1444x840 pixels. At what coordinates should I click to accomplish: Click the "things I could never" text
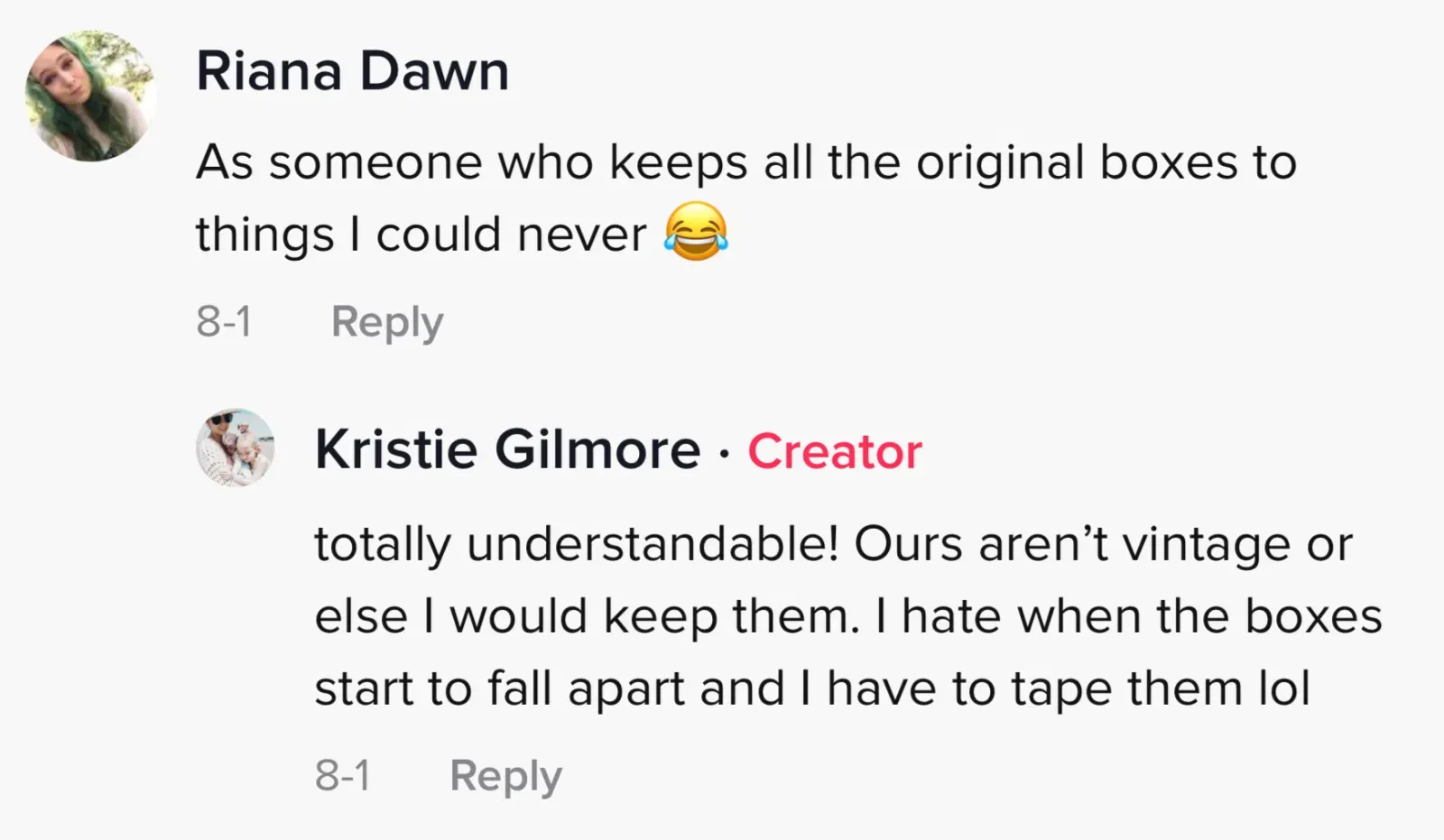click(421, 235)
